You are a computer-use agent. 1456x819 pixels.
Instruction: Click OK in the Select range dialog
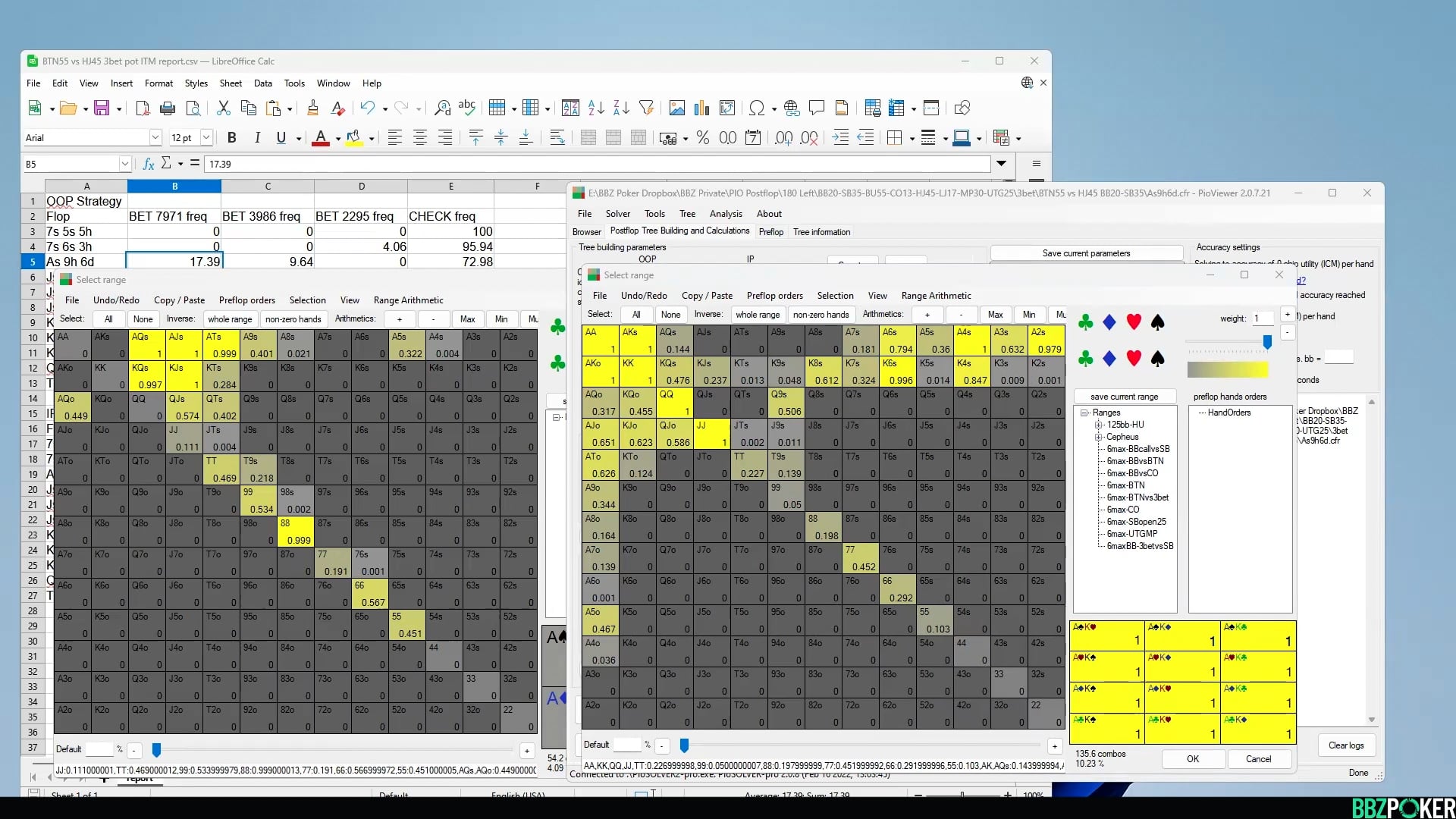(1192, 759)
